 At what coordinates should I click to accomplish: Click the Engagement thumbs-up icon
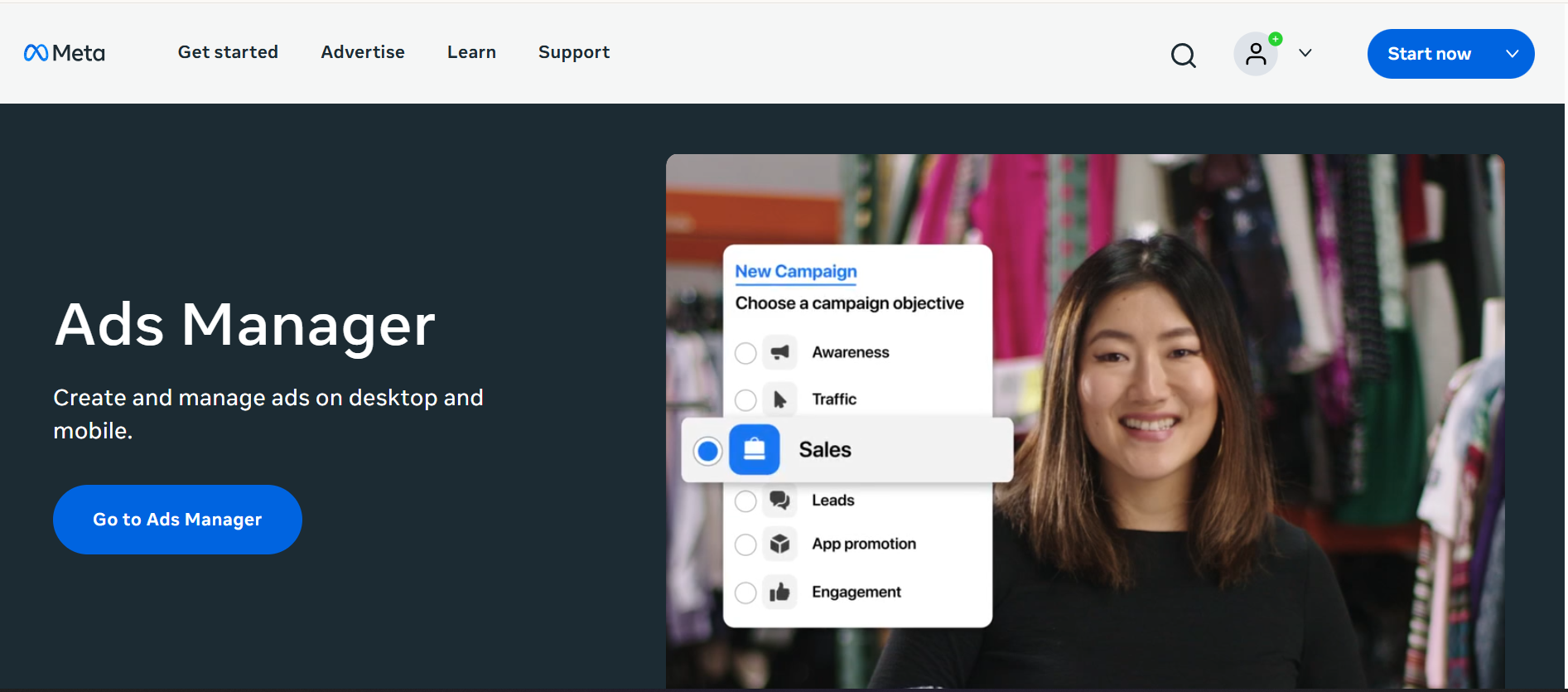click(779, 592)
